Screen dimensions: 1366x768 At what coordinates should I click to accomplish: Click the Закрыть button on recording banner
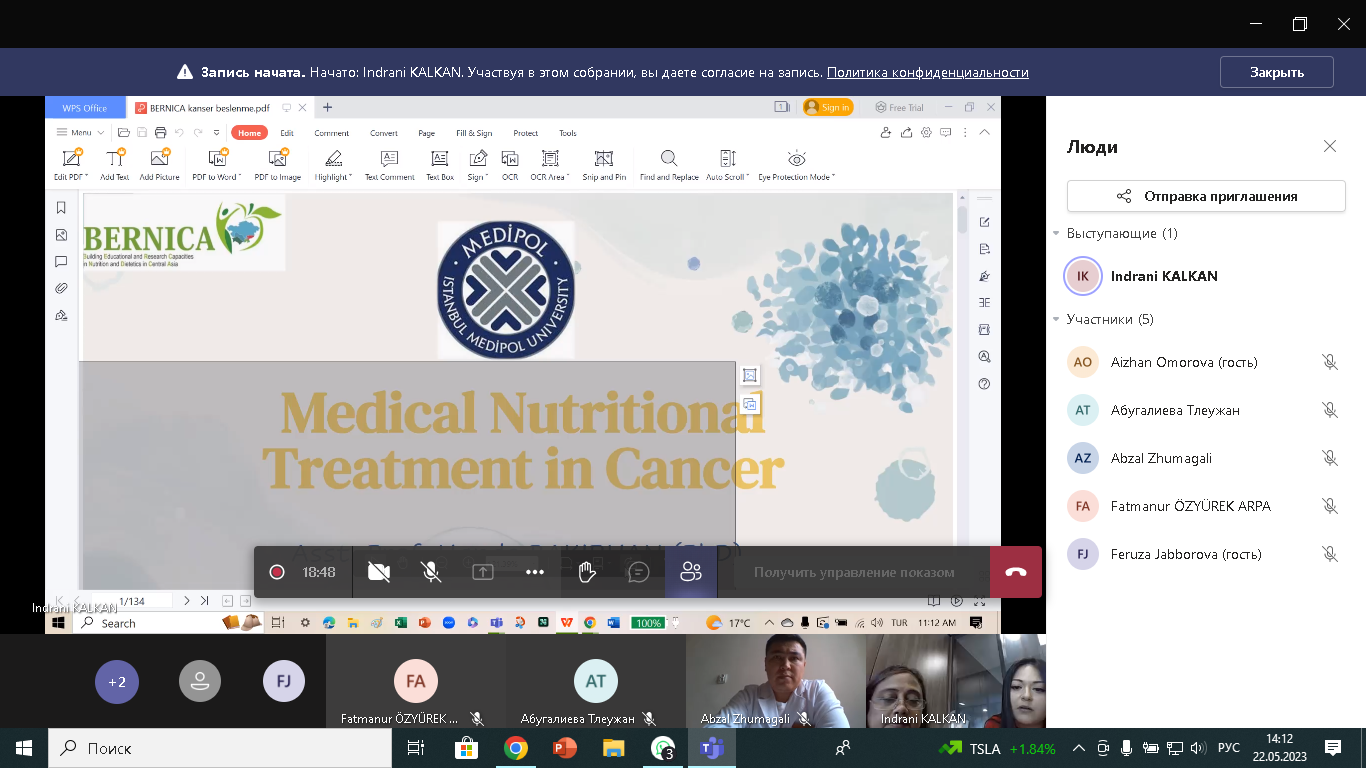click(x=1277, y=72)
